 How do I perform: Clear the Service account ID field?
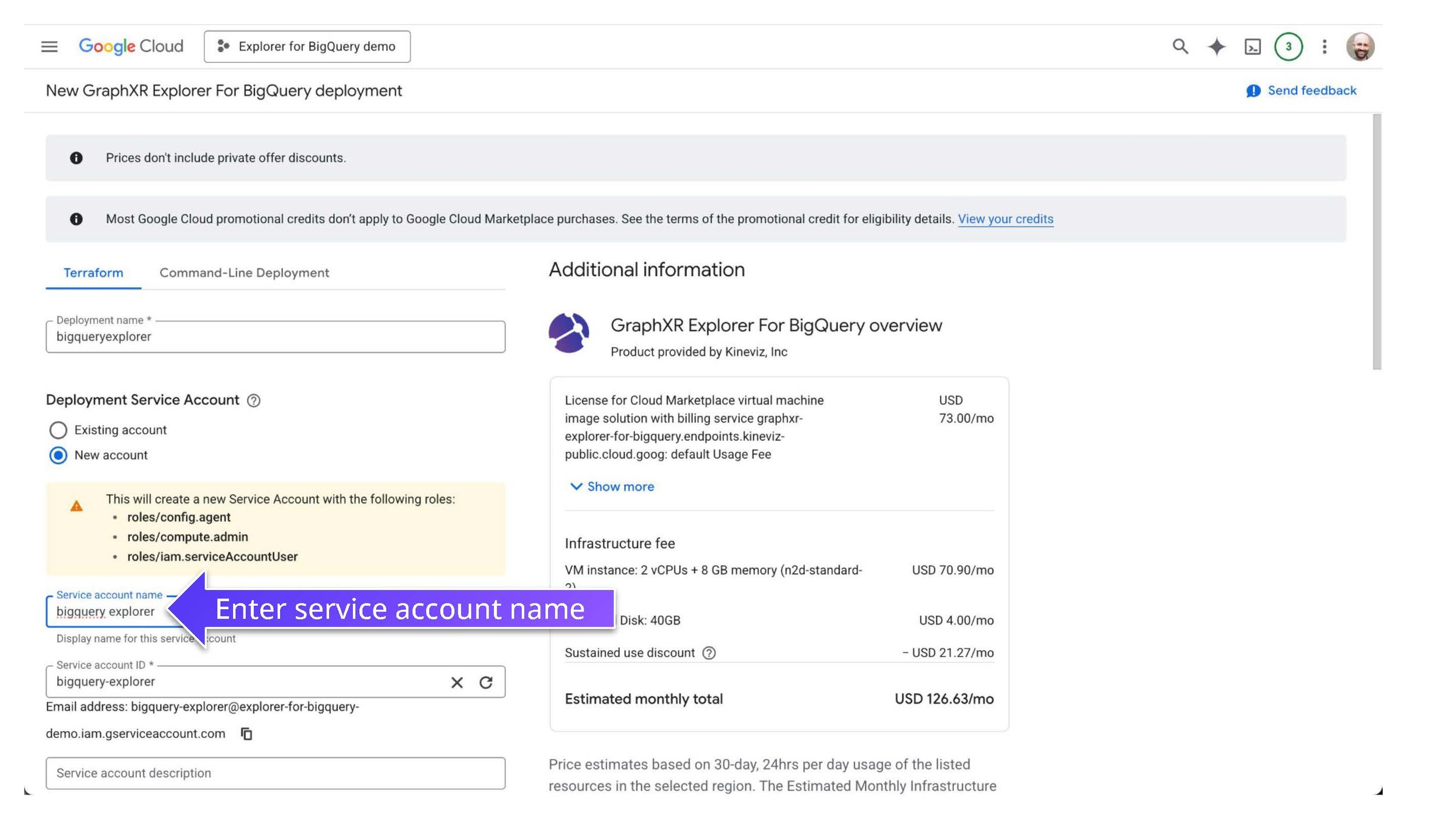(x=457, y=682)
